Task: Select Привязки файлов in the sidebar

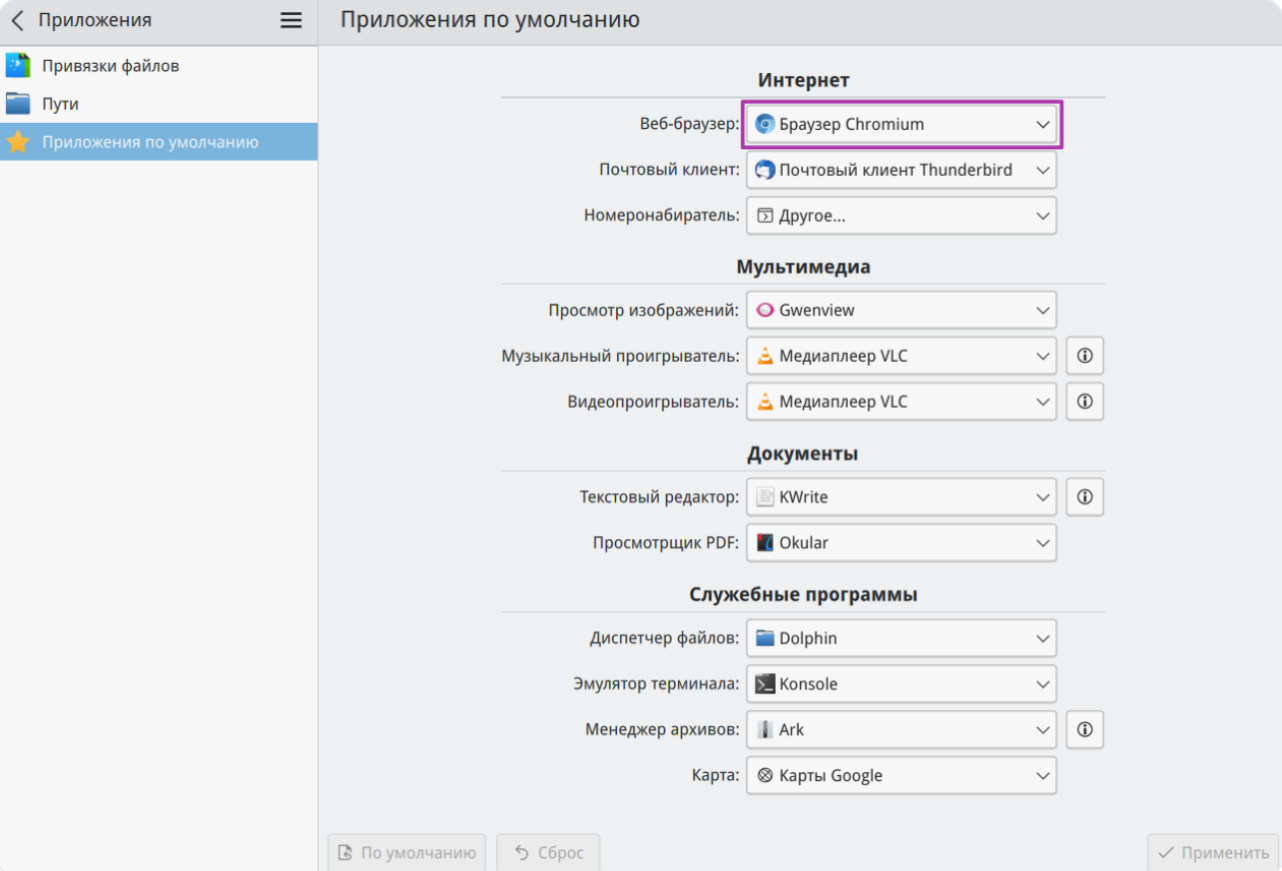Action: [x=110, y=66]
